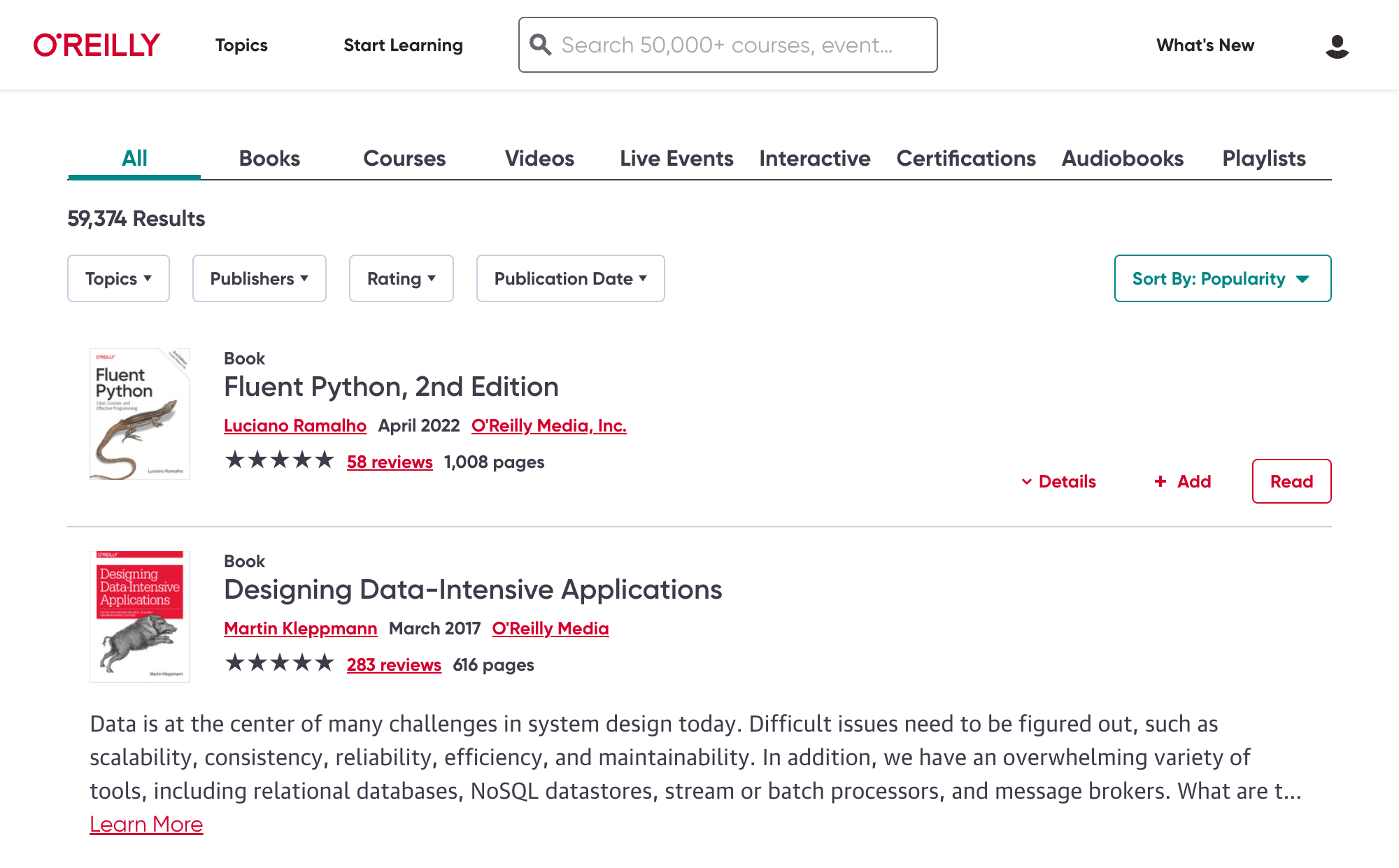Focus the search courses input field
1399x868 pixels.
pyautogui.click(x=728, y=45)
